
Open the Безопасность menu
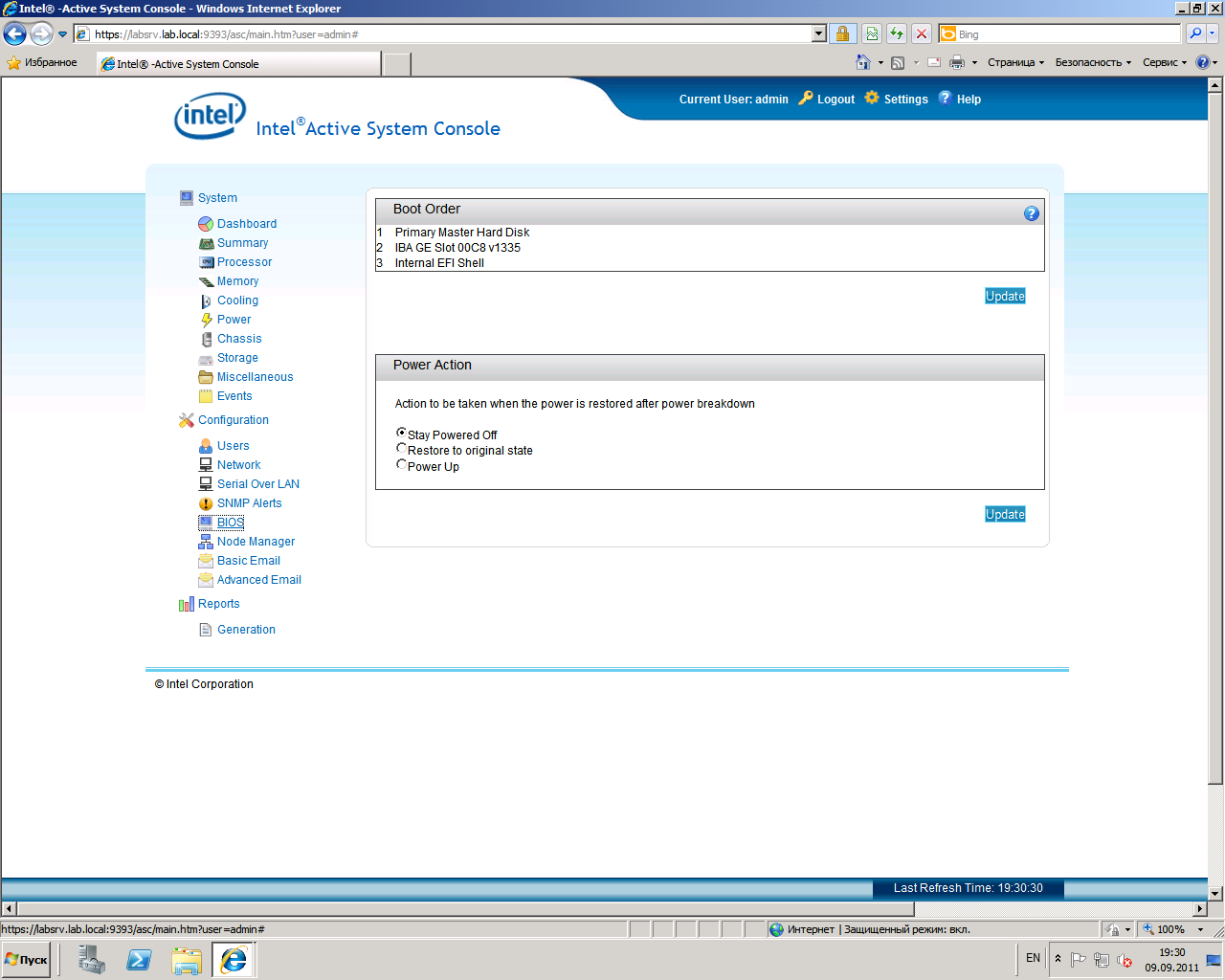(1092, 62)
